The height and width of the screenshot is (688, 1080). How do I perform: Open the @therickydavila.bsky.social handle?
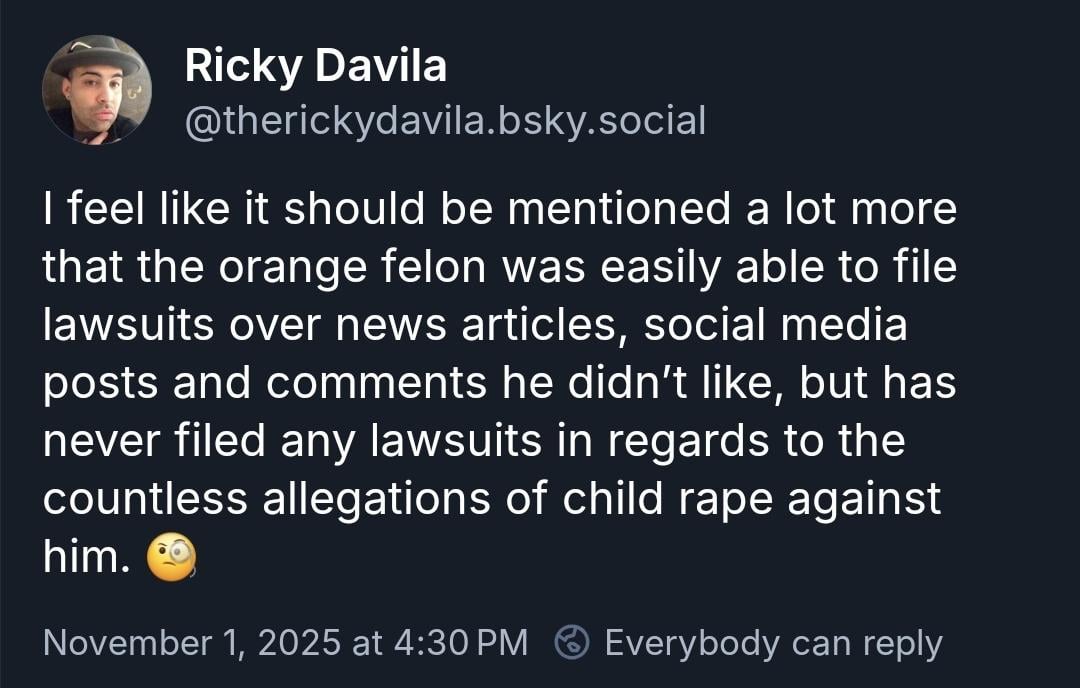click(445, 120)
